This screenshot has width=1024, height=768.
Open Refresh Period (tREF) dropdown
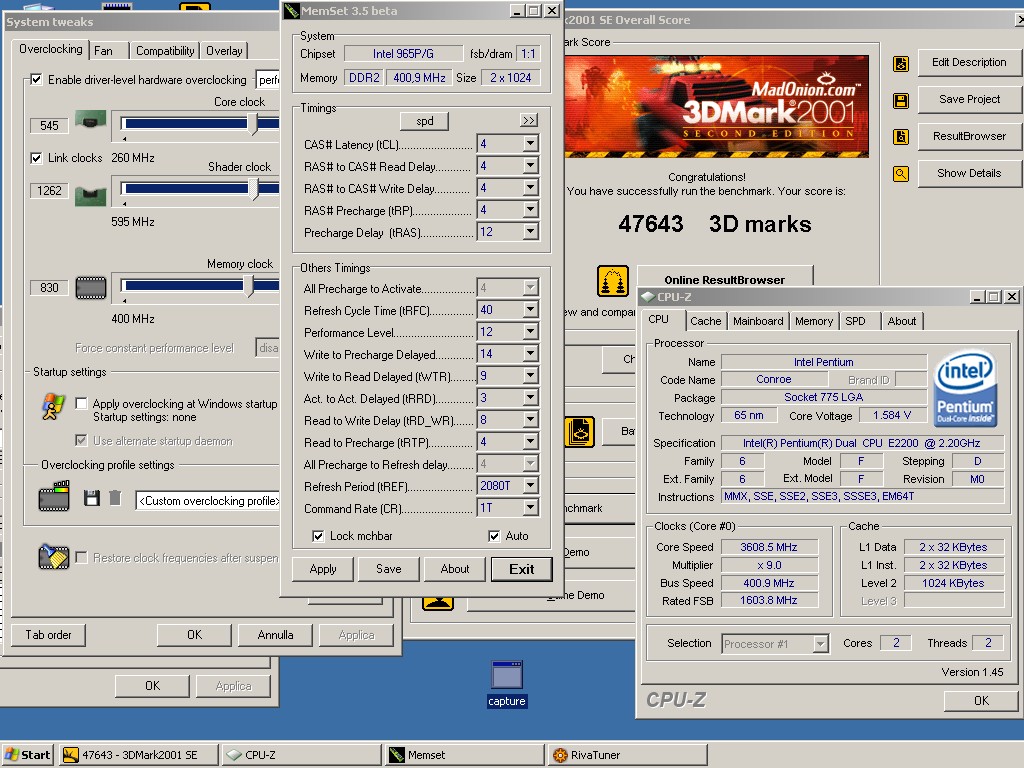530,486
